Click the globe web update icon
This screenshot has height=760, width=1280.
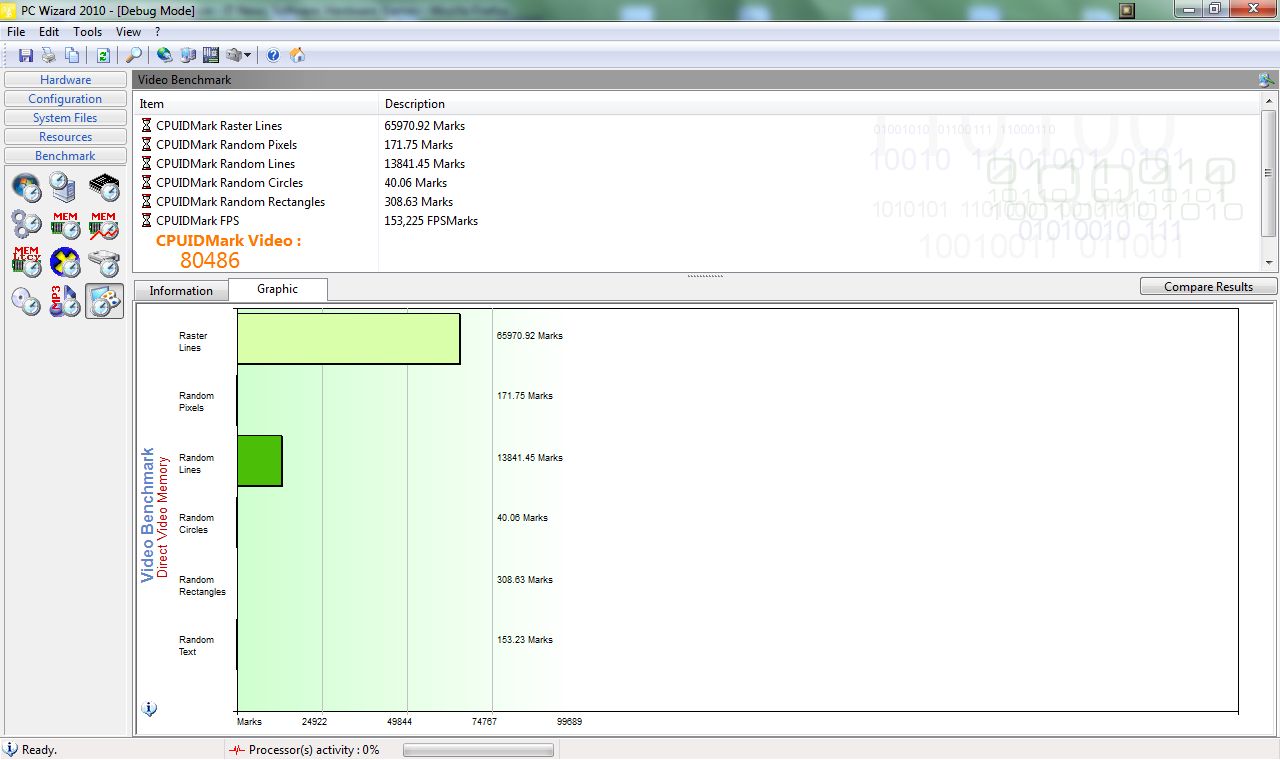[165, 55]
